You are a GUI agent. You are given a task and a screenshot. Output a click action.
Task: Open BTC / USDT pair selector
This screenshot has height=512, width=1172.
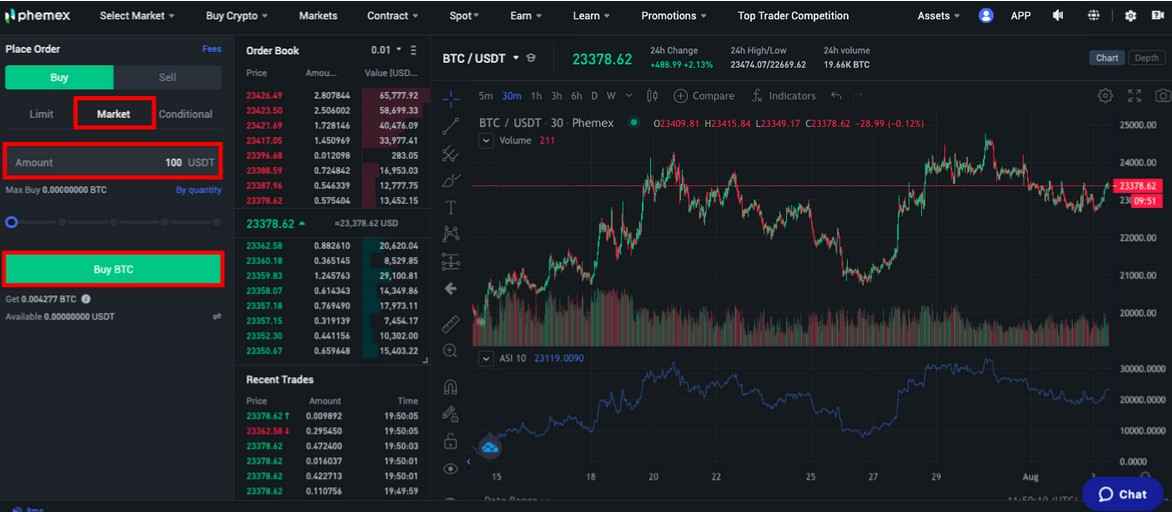480,58
